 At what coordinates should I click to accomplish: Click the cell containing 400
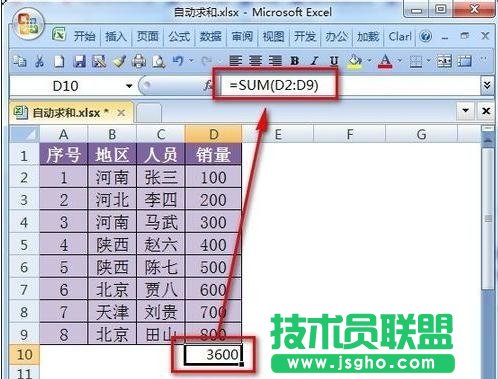pyautogui.click(x=213, y=244)
